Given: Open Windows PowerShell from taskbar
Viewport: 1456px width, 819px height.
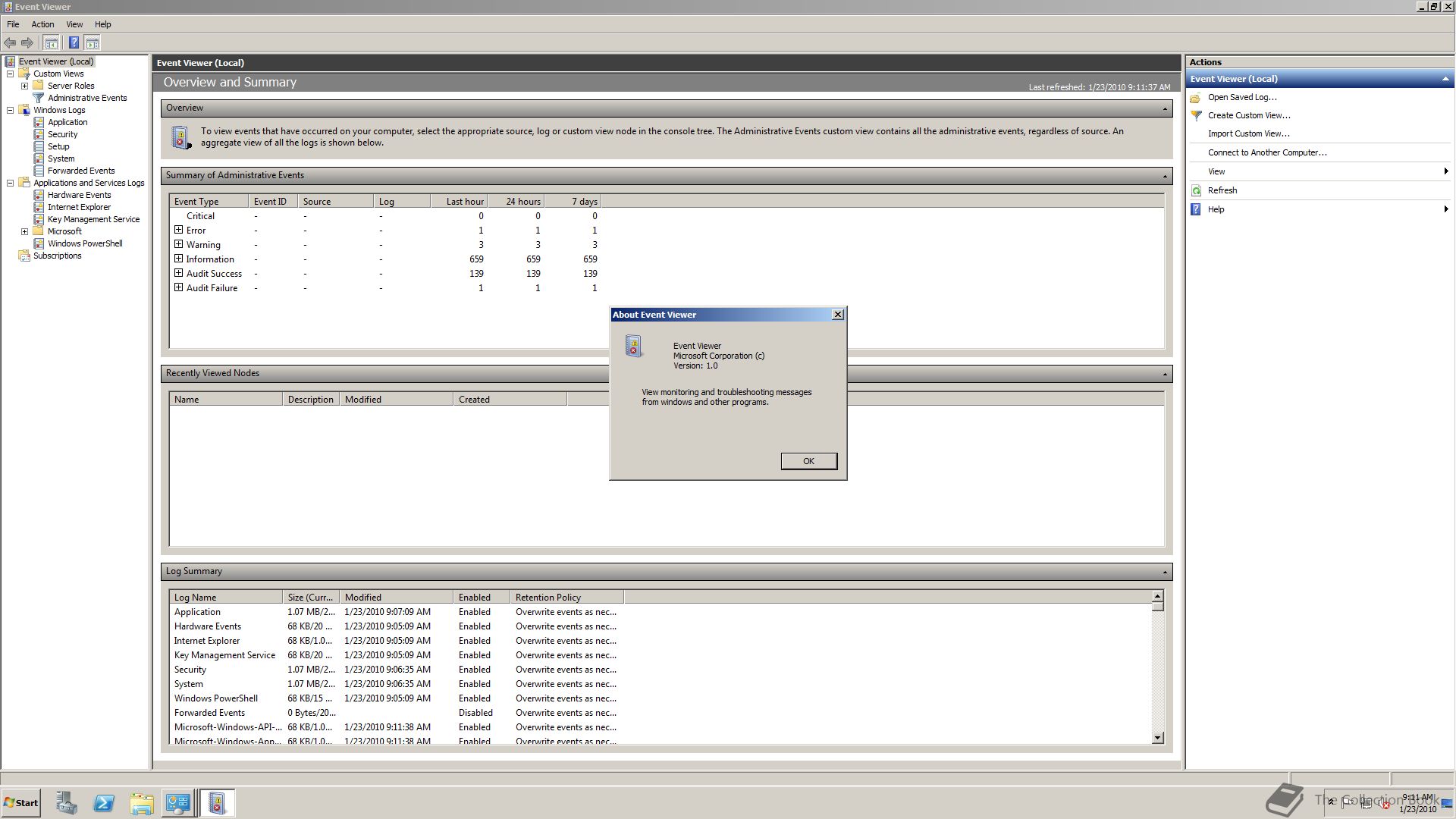Looking at the screenshot, I should (x=104, y=803).
